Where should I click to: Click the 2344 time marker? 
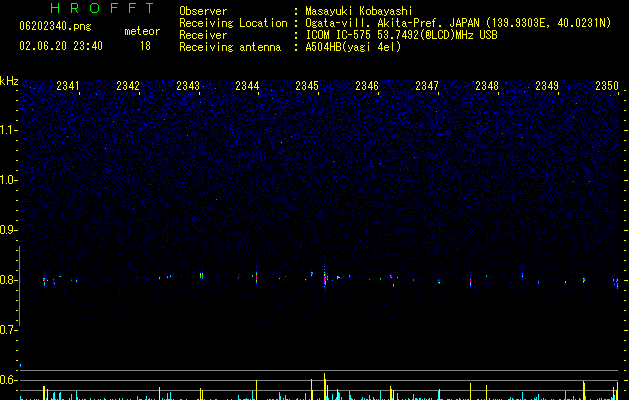[x=247, y=86]
